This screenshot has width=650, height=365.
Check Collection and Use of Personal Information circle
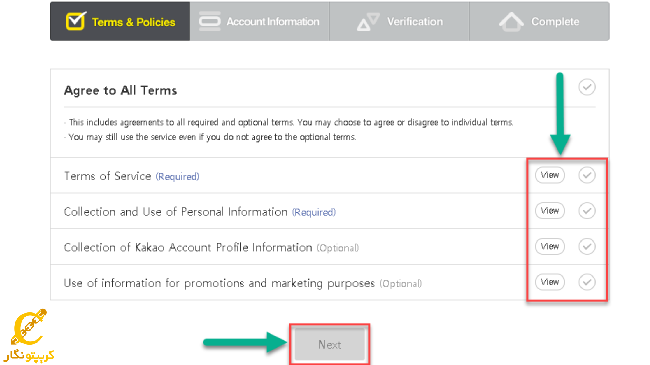[x=587, y=211]
